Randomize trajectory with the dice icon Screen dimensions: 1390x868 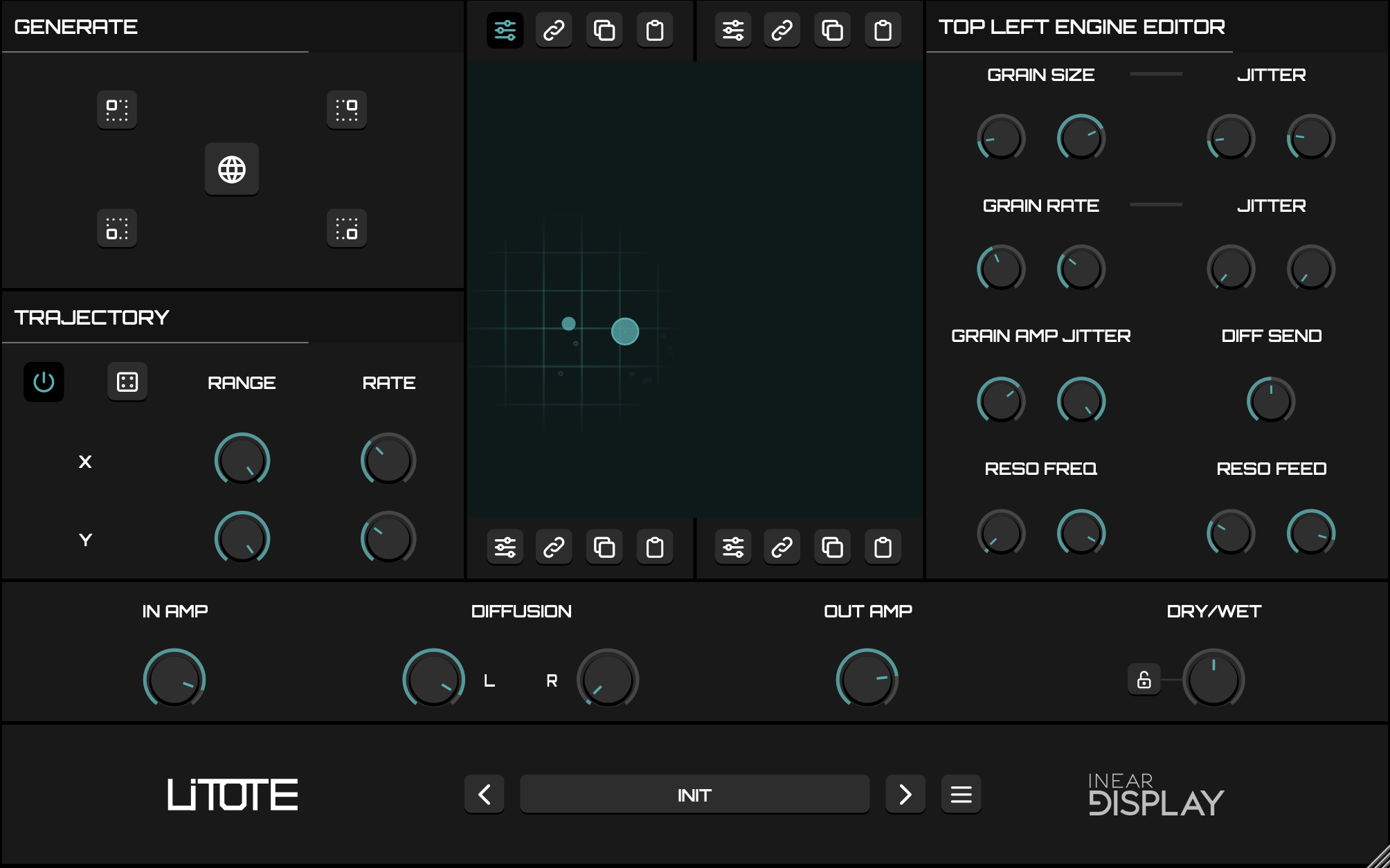[127, 381]
